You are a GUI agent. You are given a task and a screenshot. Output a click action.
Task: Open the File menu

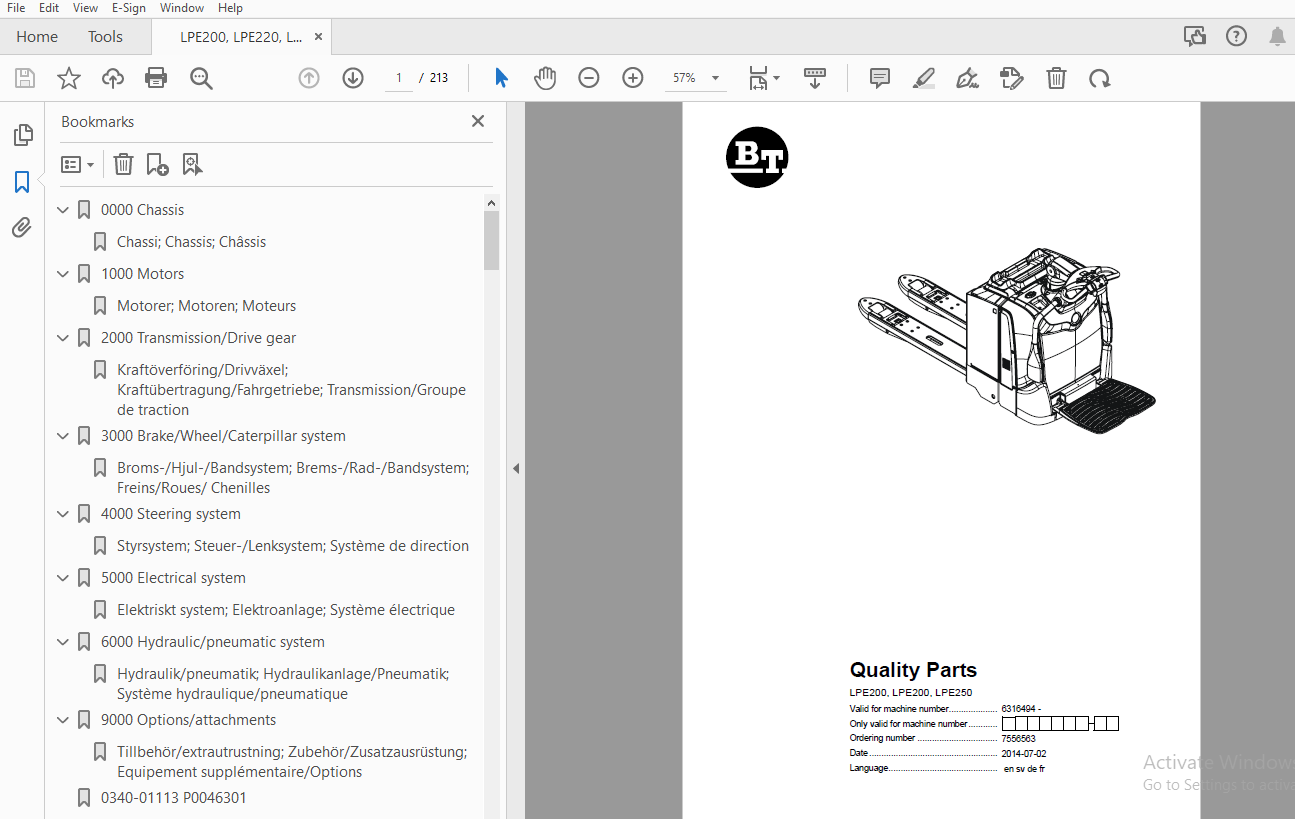pos(16,8)
